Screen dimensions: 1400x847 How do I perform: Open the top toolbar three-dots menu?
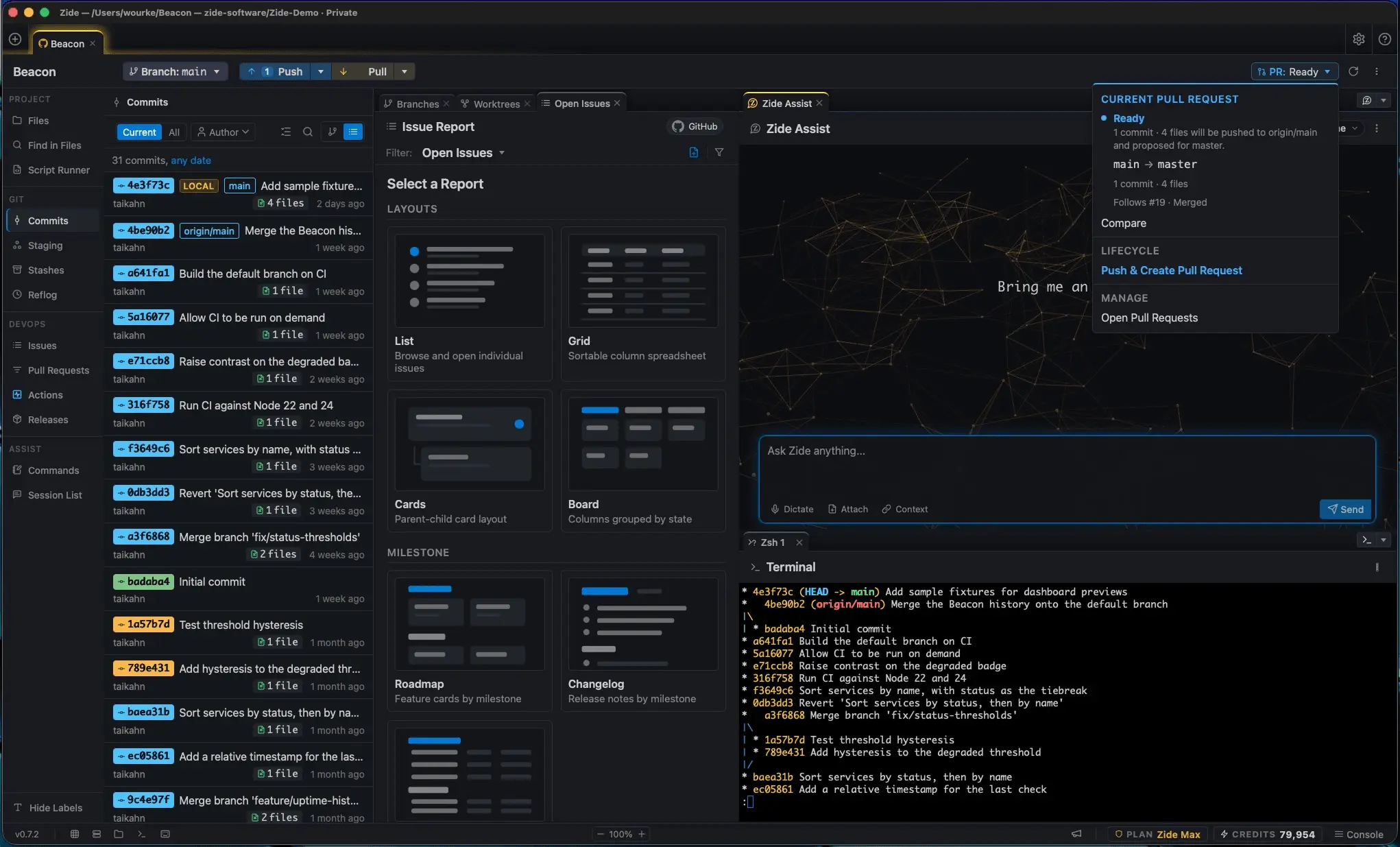tap(1377, 71)
